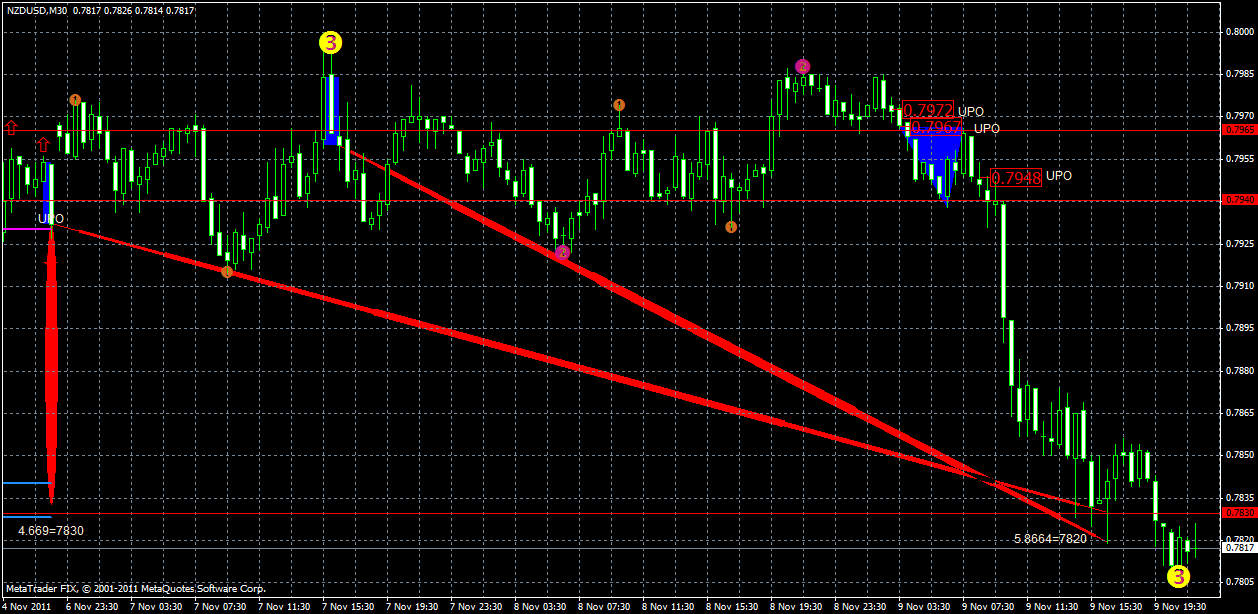Click the red 0.7965 price tag on the axis
Image resolution: width=1258 pixels, height=614 pixels.
point(1240,130)
